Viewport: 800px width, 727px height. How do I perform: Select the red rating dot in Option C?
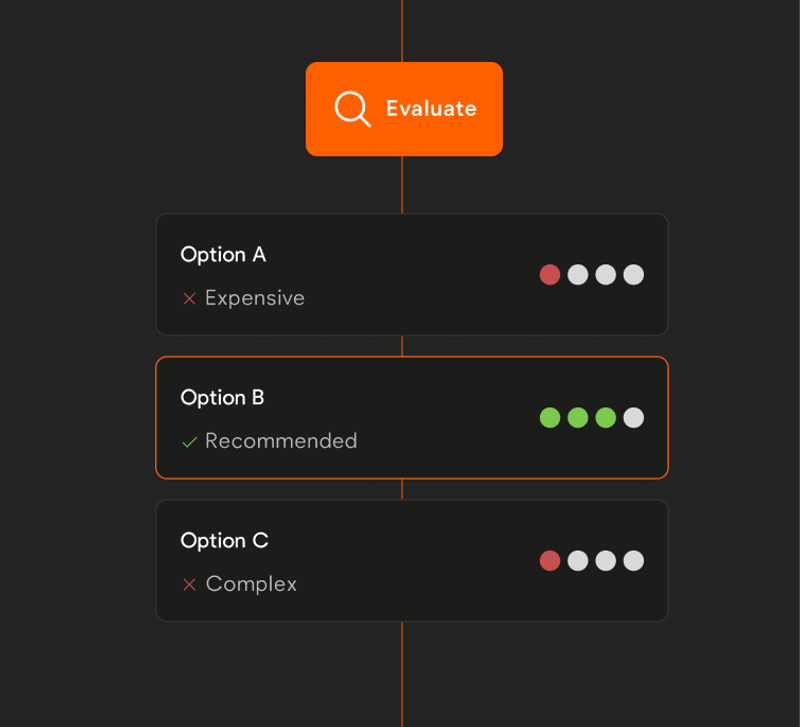(x=550, y=560)
